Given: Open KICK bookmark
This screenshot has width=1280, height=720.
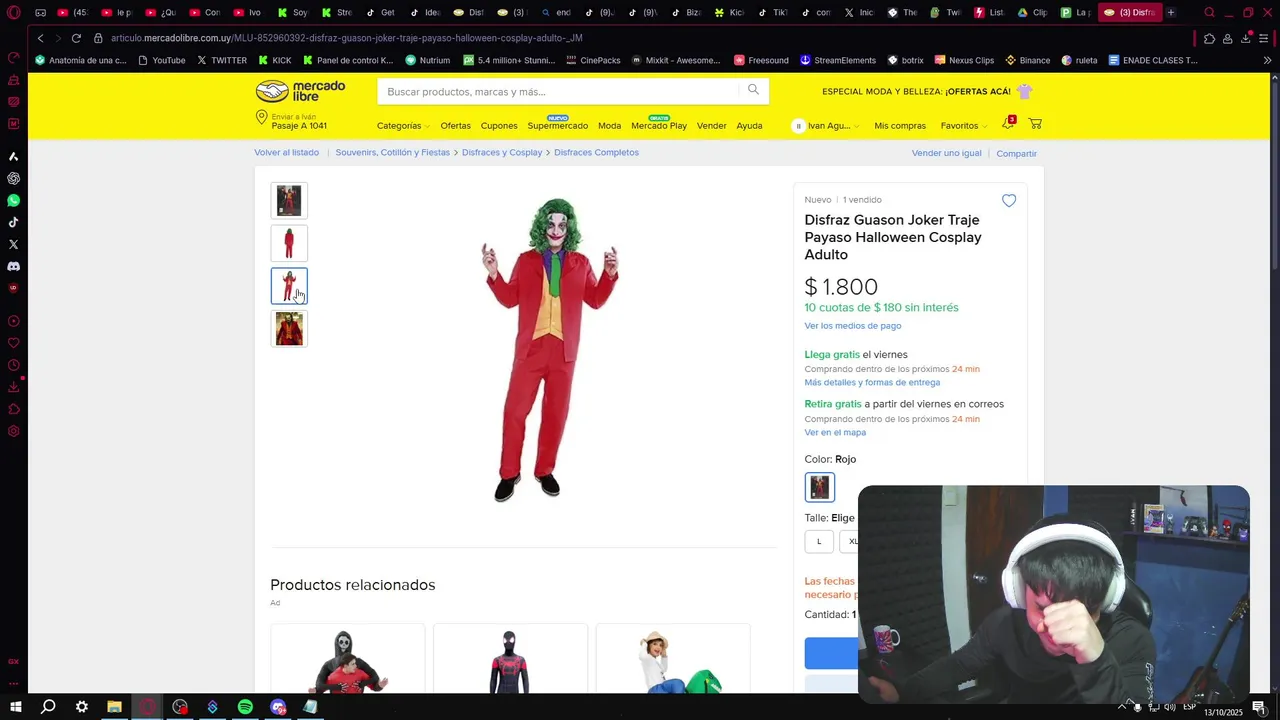Looking at the screenshot, I should pyautogui.click(x=275, y=60).
